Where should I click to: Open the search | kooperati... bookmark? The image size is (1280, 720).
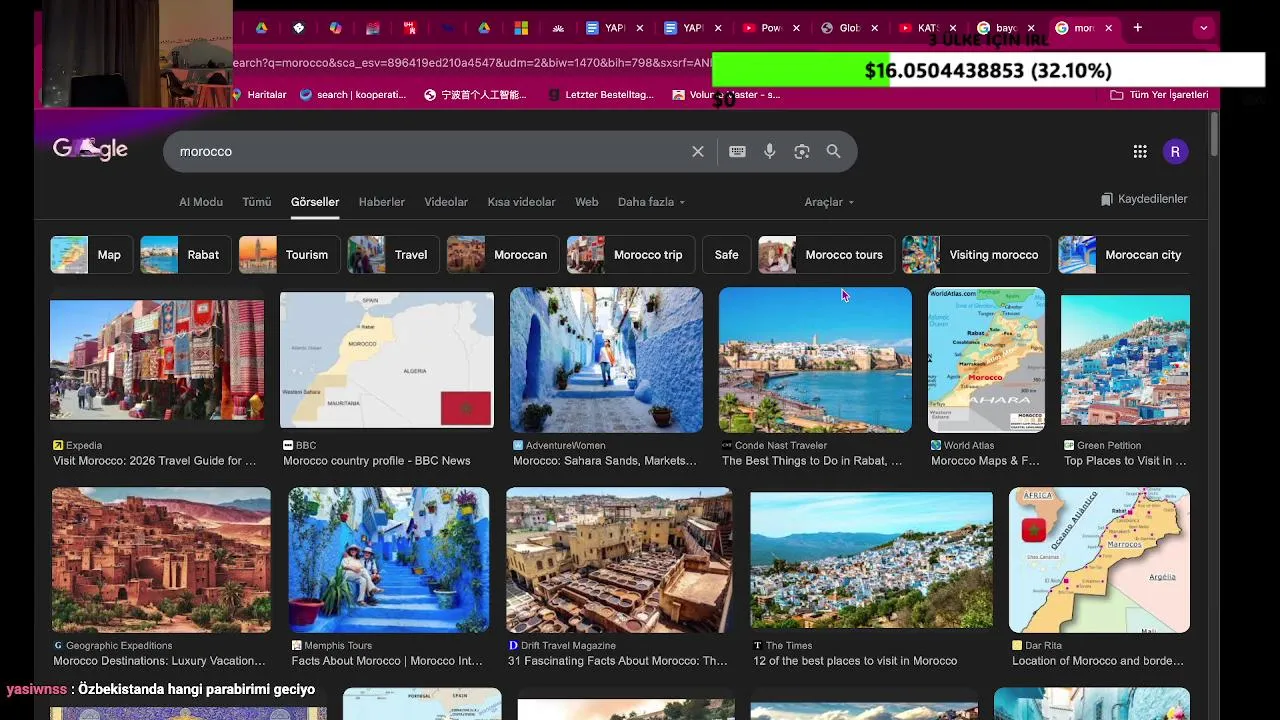[353, 95]
